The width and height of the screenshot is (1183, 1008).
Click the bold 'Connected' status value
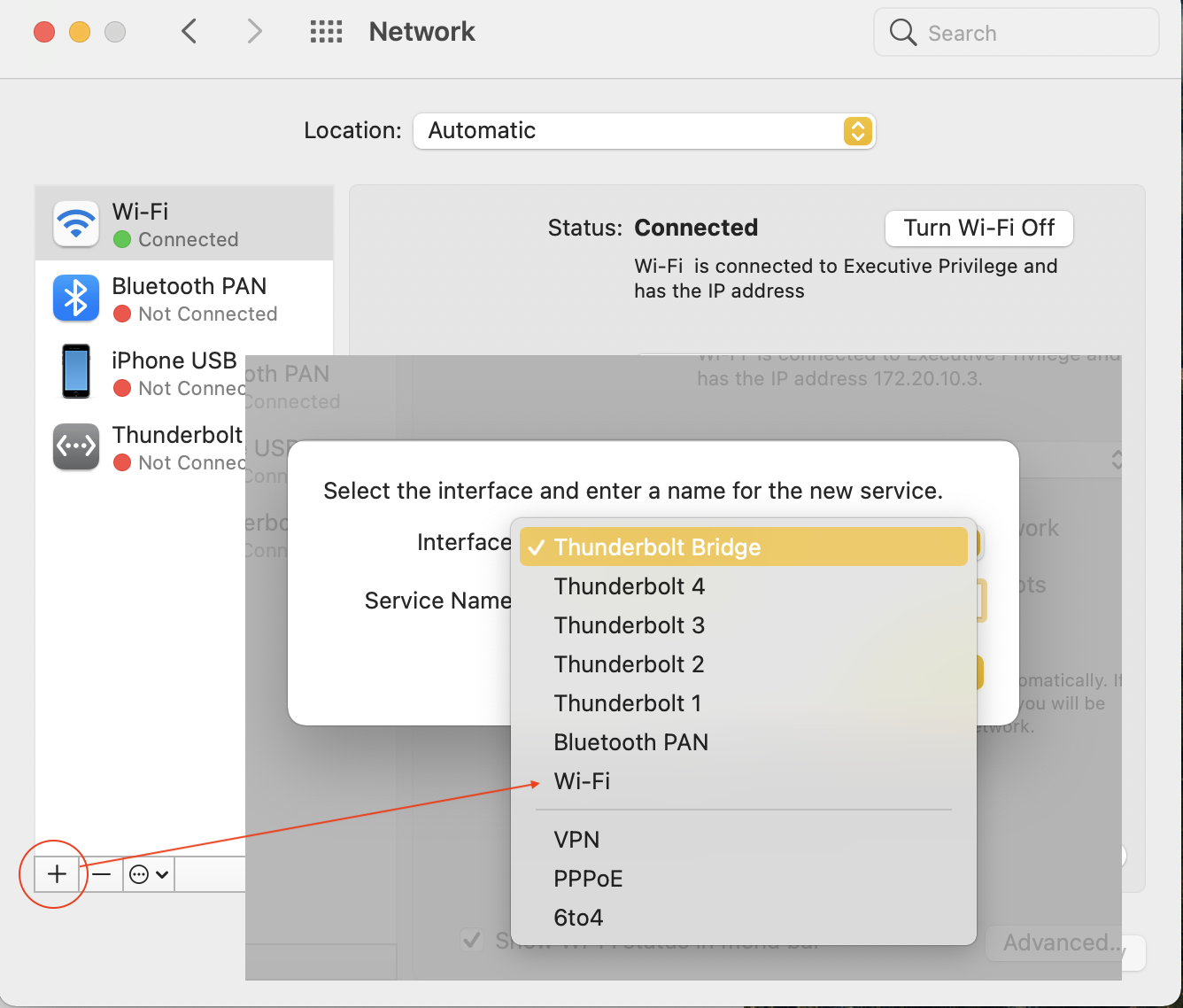[x=696, y=228]
